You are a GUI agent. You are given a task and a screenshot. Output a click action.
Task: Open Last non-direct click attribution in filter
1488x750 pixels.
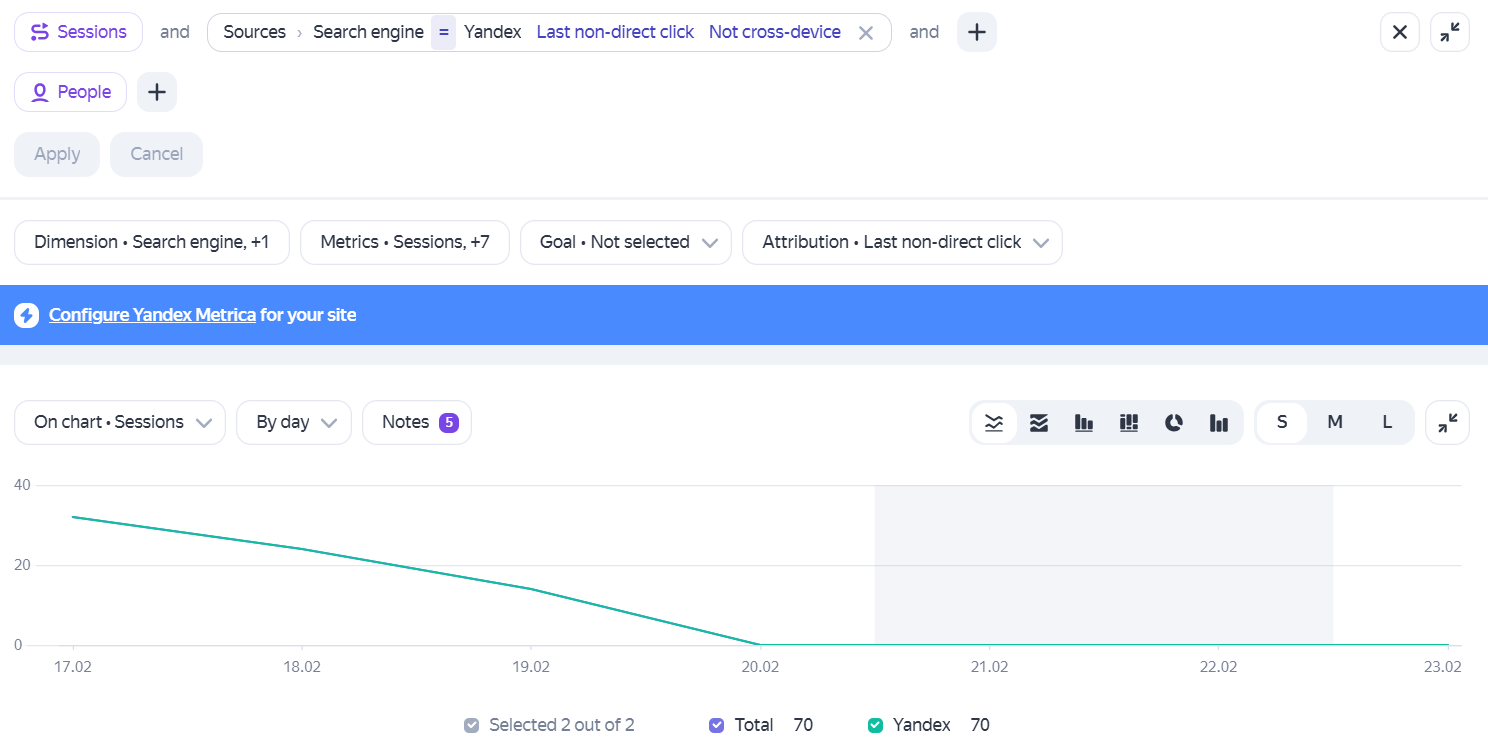click(x=615, y=32)
